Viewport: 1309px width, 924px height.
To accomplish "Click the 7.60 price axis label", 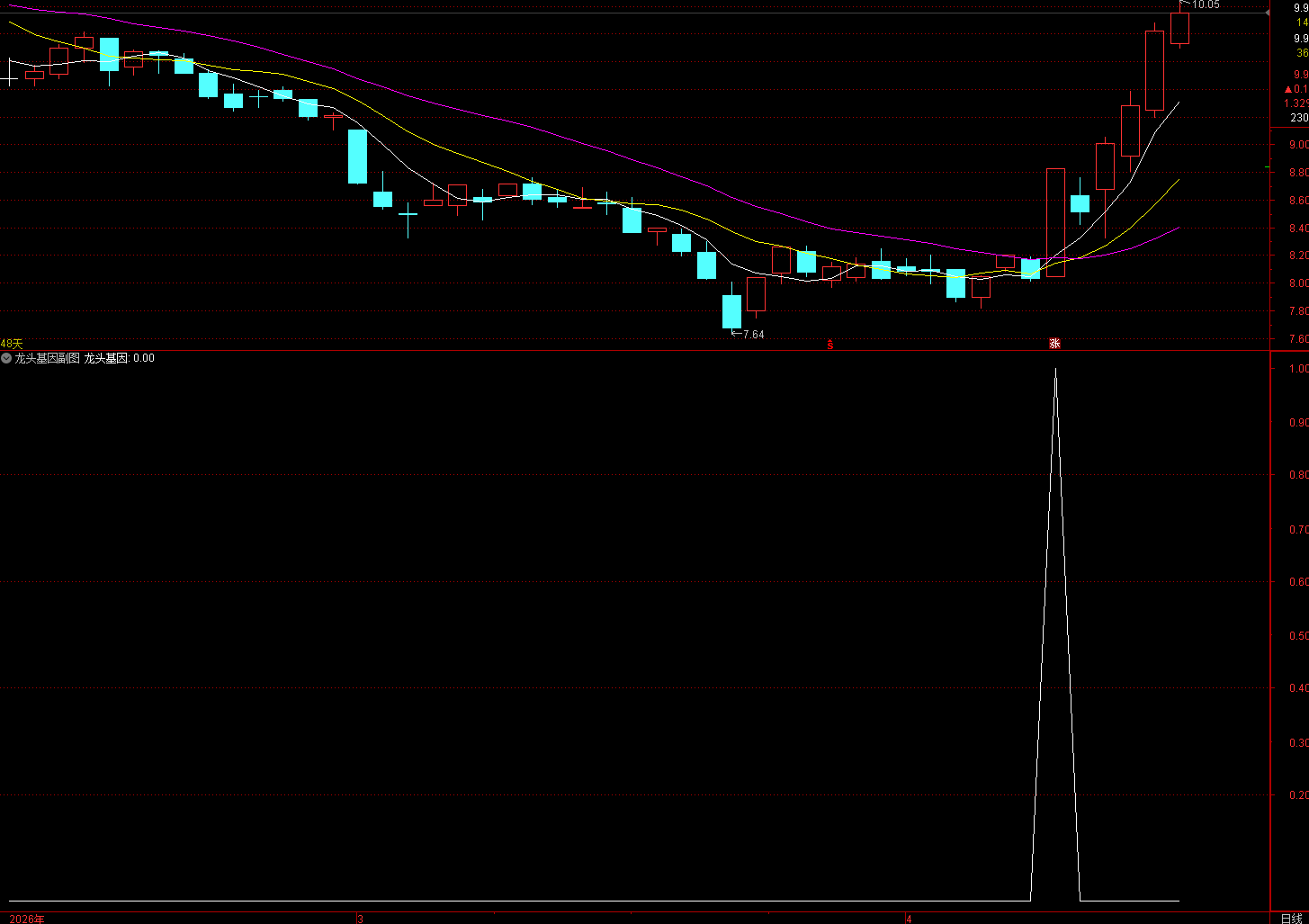I will (1298, 339).
